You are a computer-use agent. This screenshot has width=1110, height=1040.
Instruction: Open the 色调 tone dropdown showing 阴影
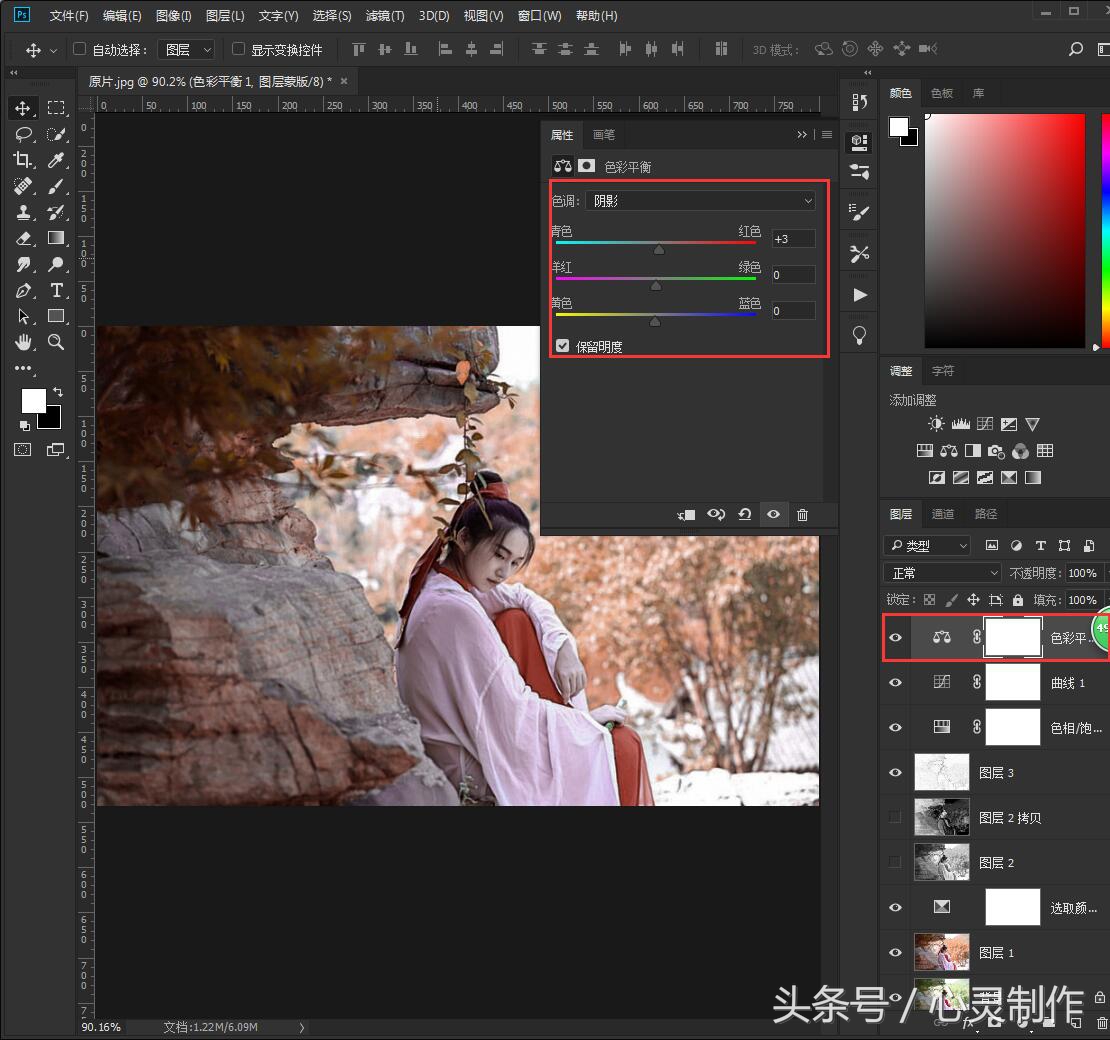700,200
